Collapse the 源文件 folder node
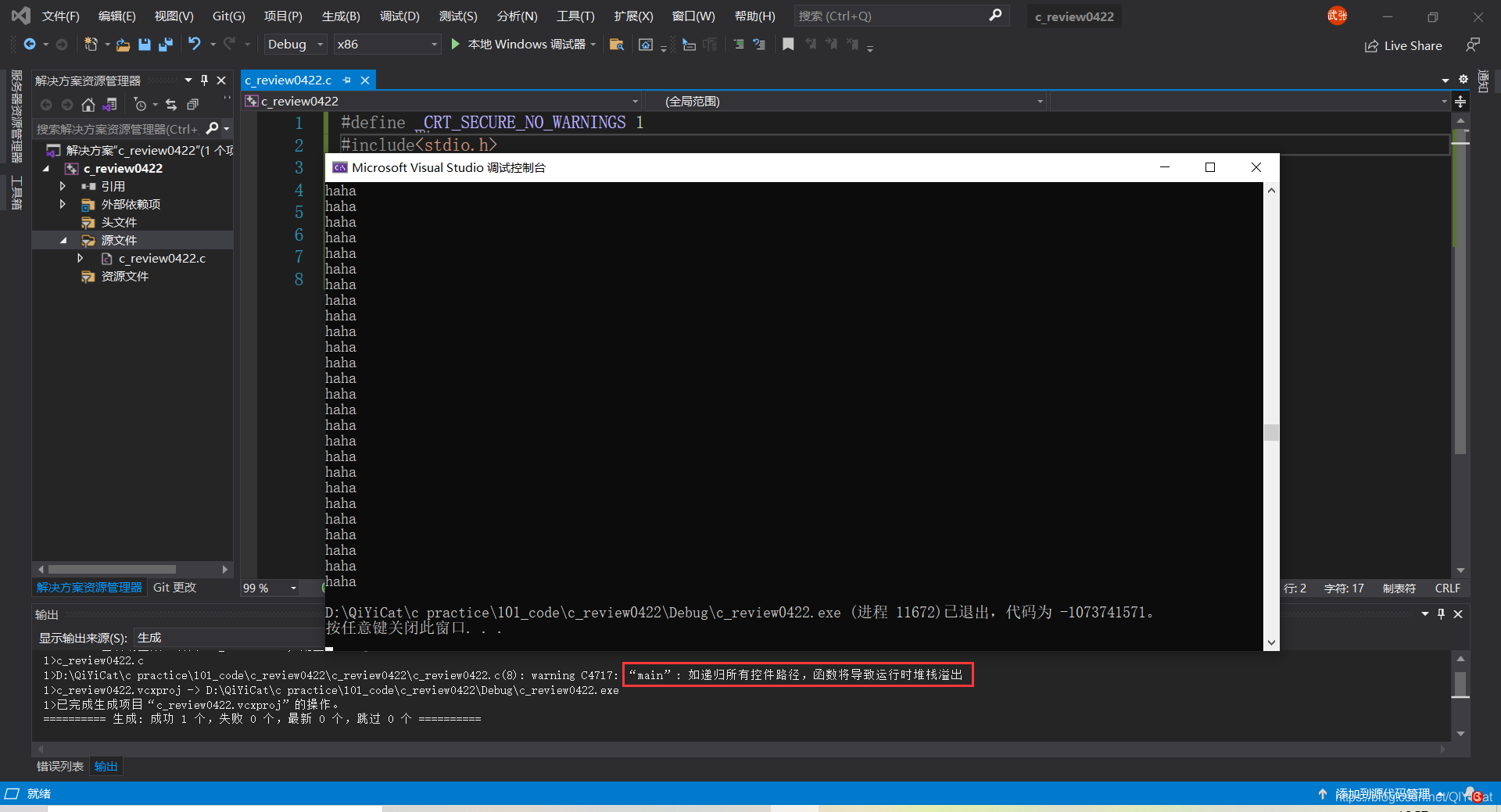Image resolution: width=1501 pixels, height=812 pixels. point(63,240)
